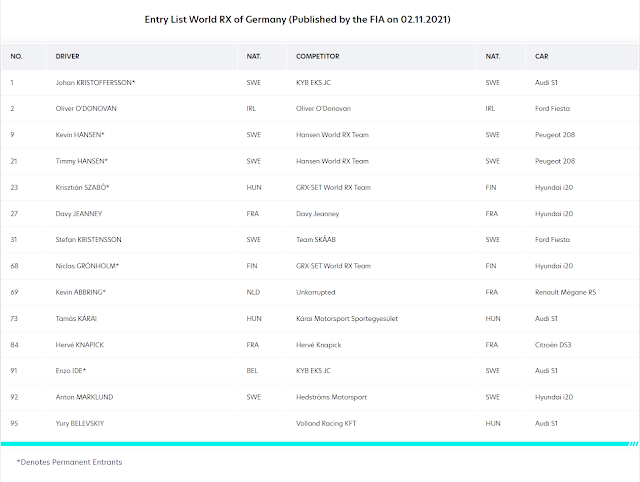Click the 'CAR' column header
Image resolution: width=640 pixels, height=482 pixels.
click(542, 56)
